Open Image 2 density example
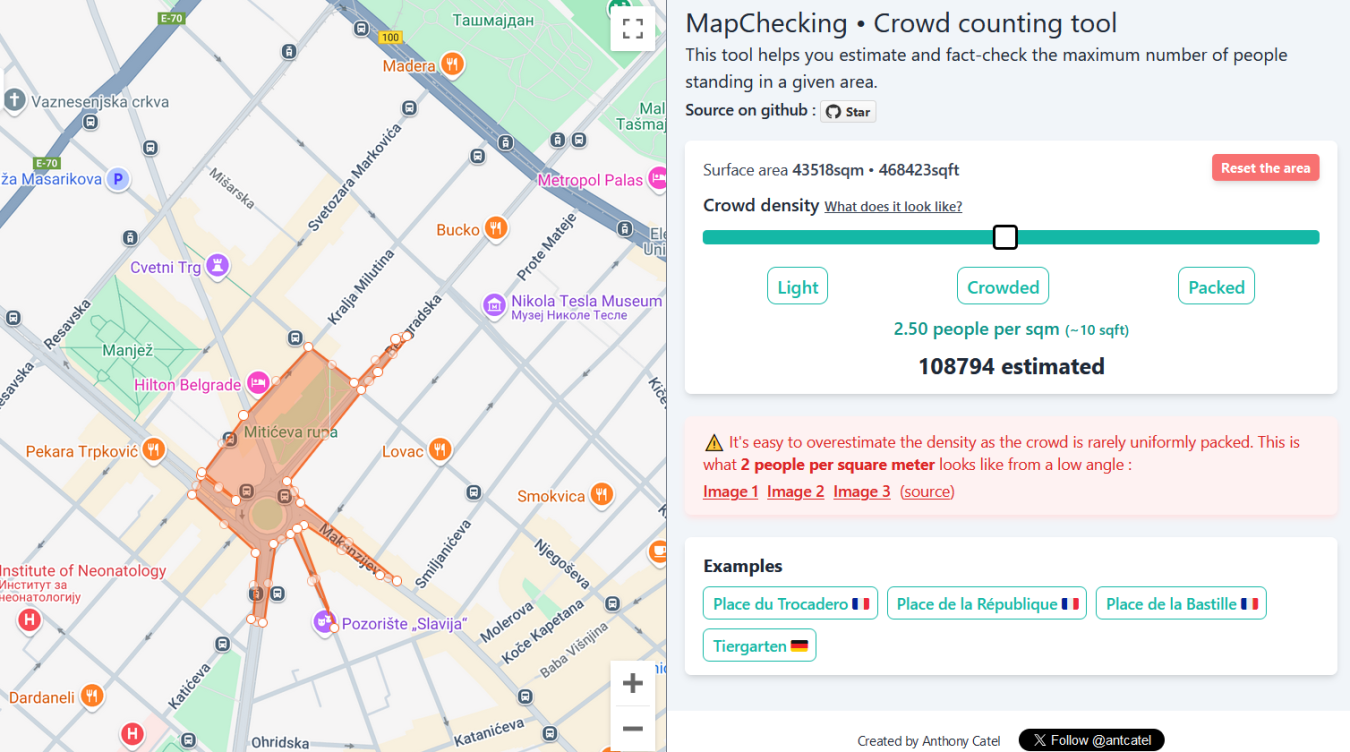 [x=796, y=491]
